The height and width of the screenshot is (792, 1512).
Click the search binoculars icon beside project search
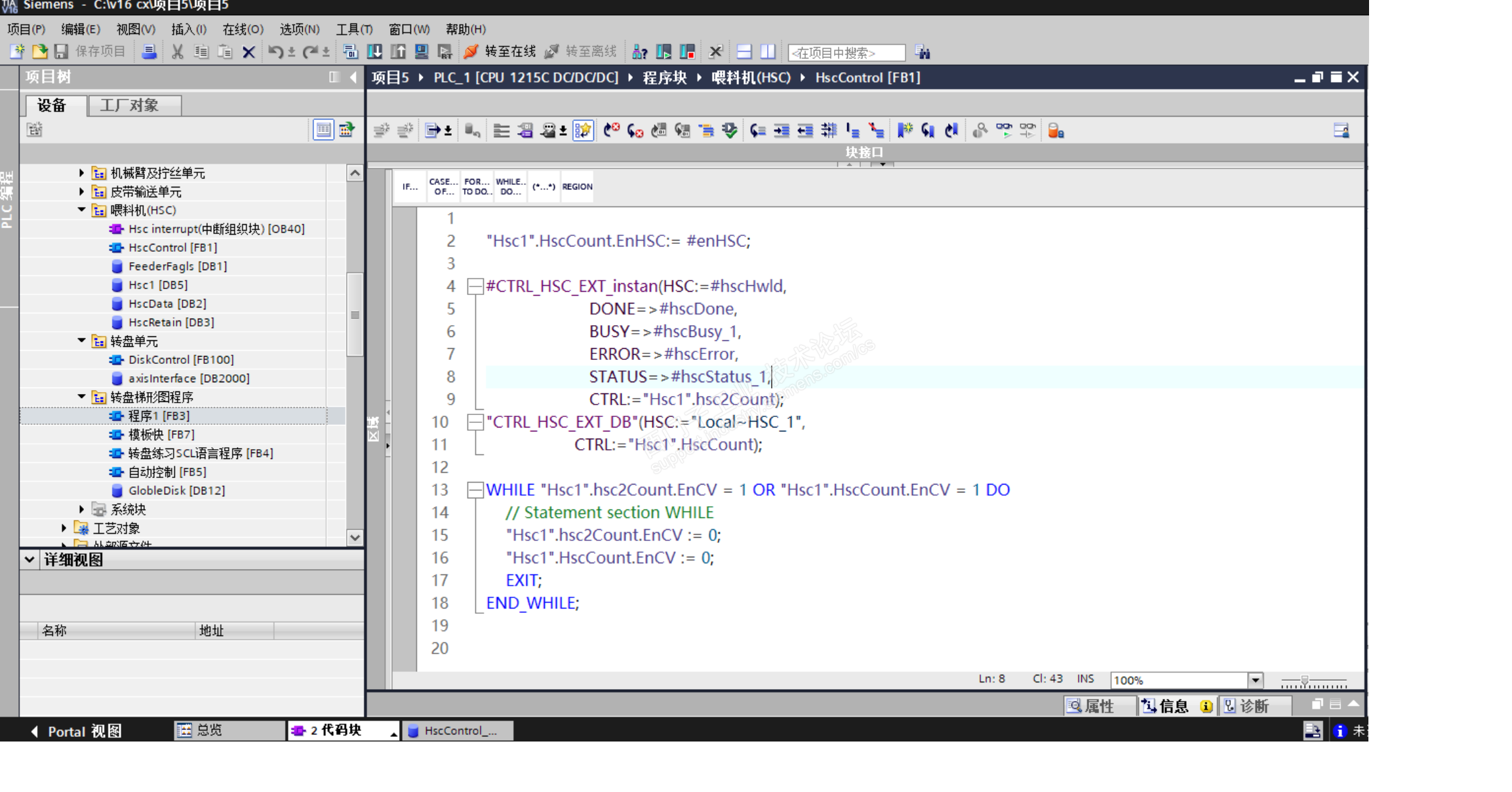tap(922, 52)
